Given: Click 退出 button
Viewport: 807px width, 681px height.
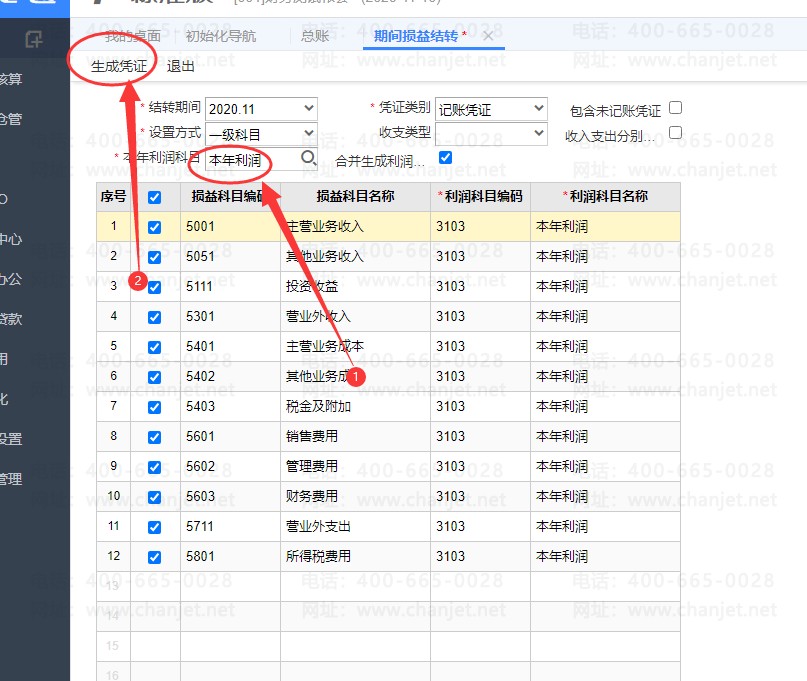Looking at the screenshot, I should click(x=181, y=66).
